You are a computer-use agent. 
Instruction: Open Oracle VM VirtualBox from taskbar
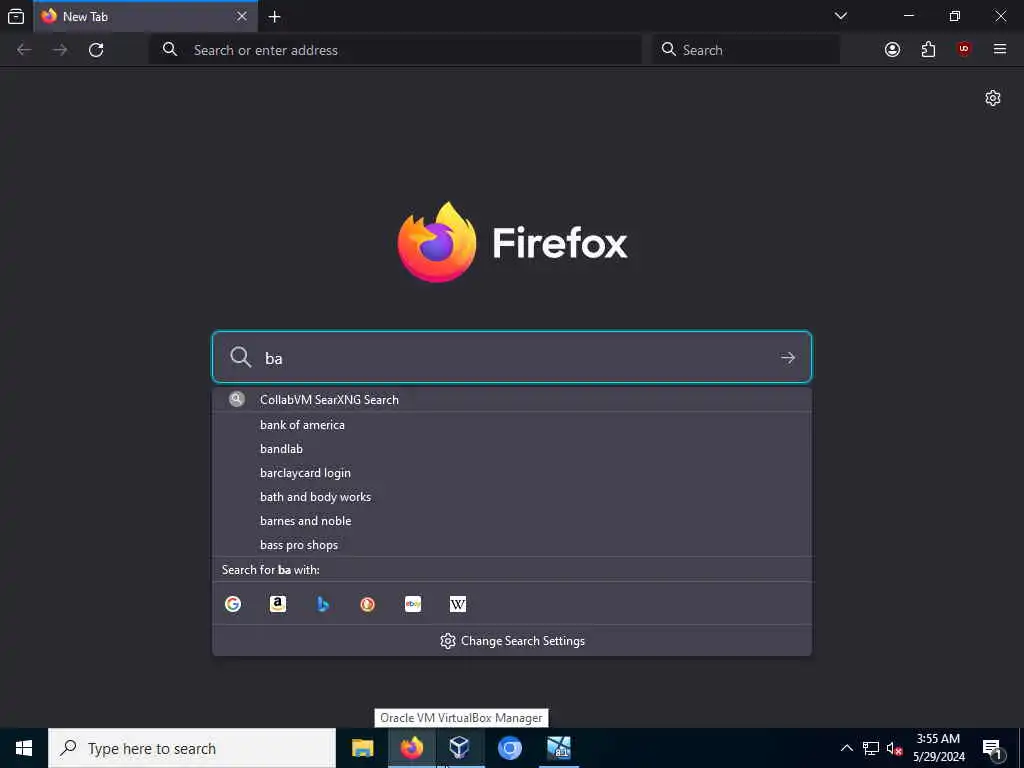click(460, 748)
